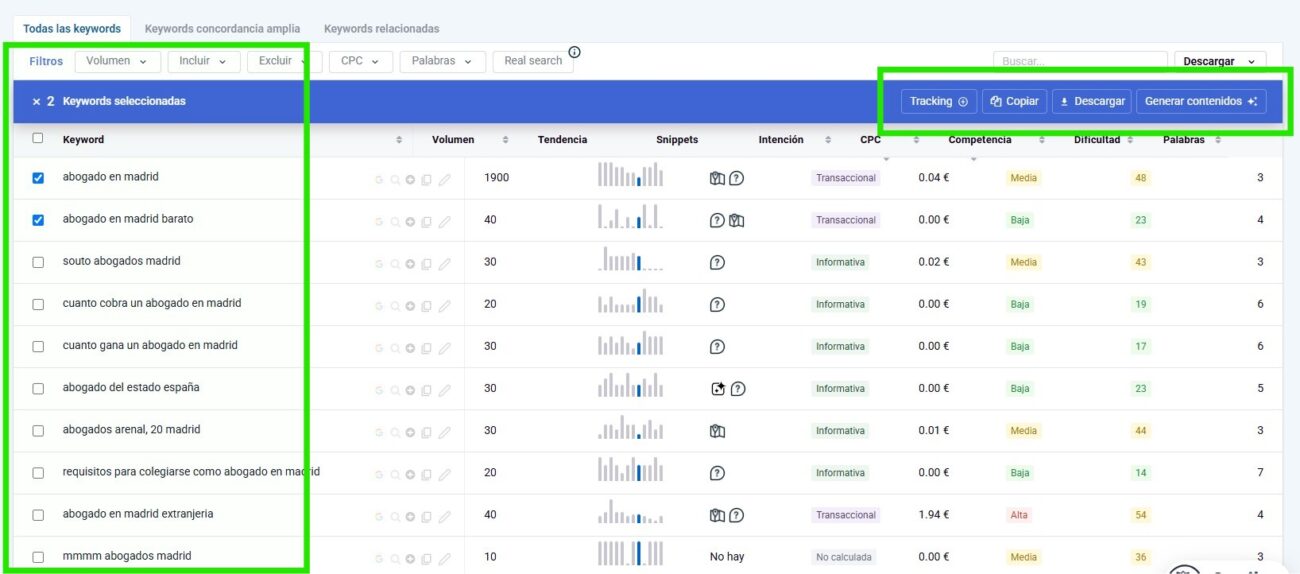
Task: Click question snippet icon in souto abogados madrid row
Action: tap(717, 262)
